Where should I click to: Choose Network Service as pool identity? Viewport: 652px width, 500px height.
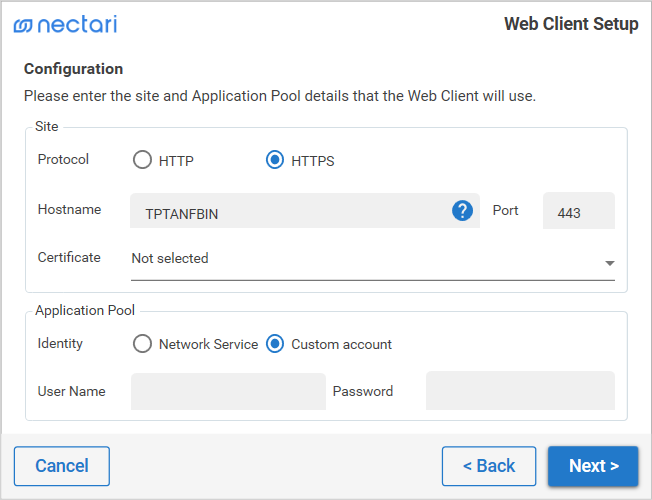(x=142, y=344)
